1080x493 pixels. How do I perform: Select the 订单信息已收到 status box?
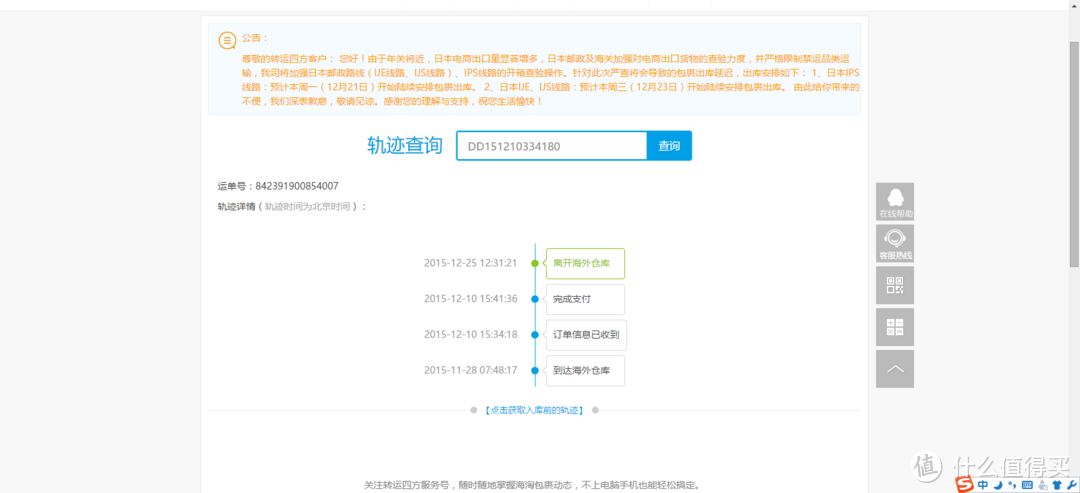(x=586, y=335)
